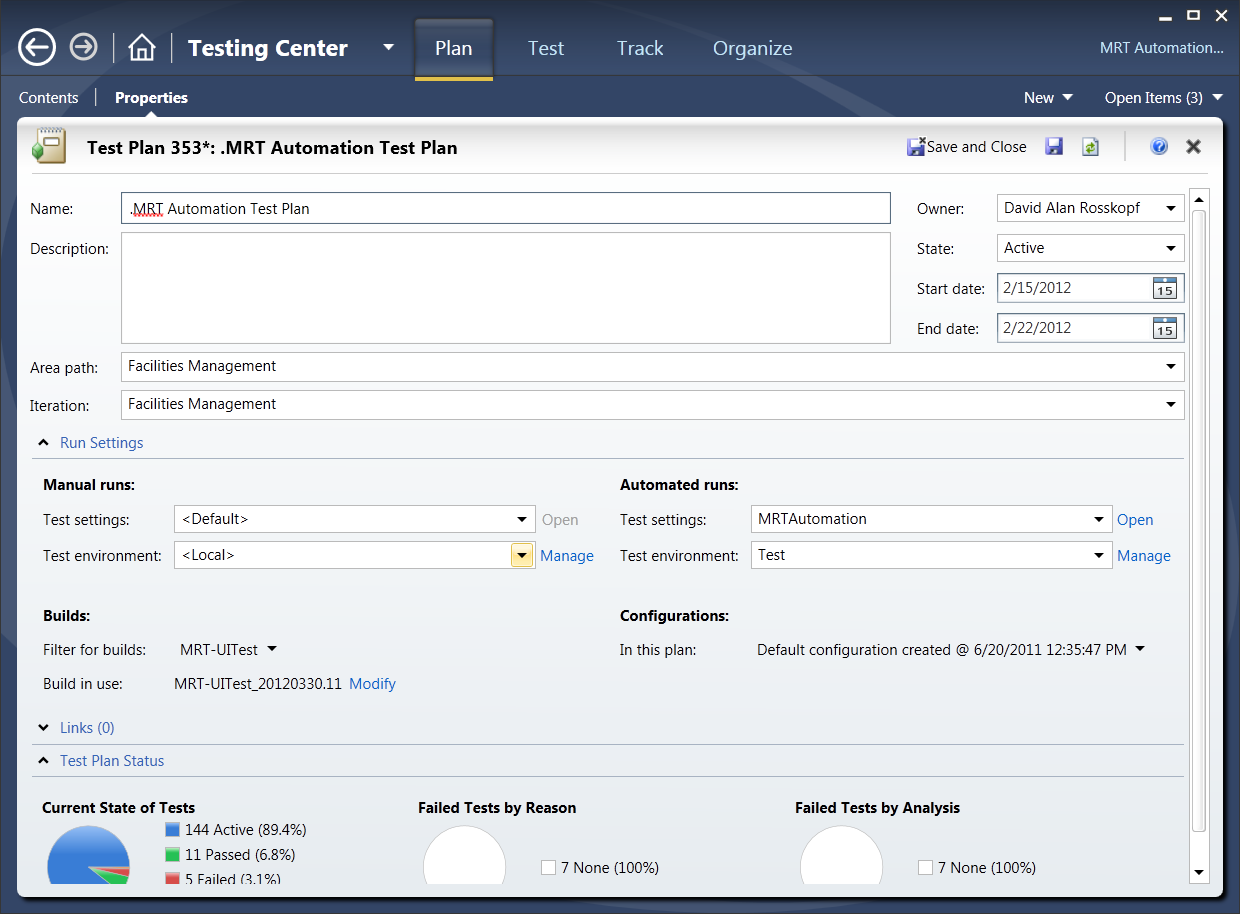Open help with the question mark icon
The width and height of the screenshot is (1240, 914).
(1159, 147)
